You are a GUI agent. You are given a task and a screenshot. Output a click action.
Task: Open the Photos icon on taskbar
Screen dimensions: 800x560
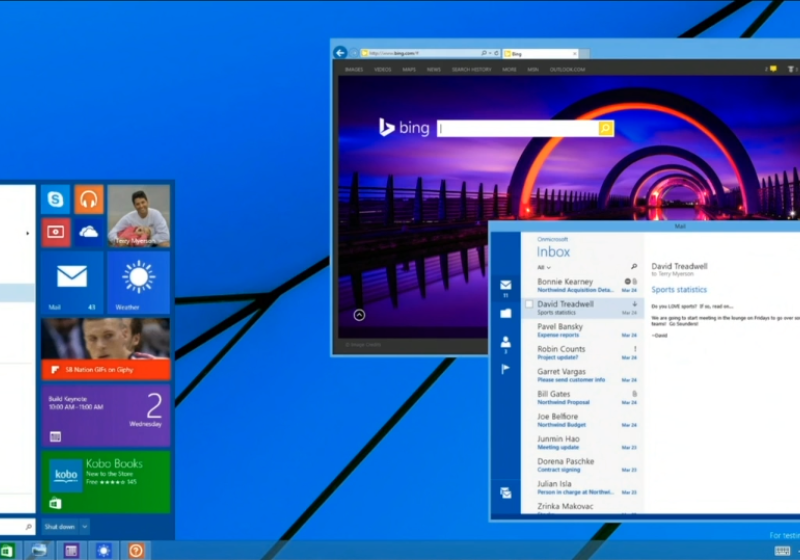click(39, 551)
